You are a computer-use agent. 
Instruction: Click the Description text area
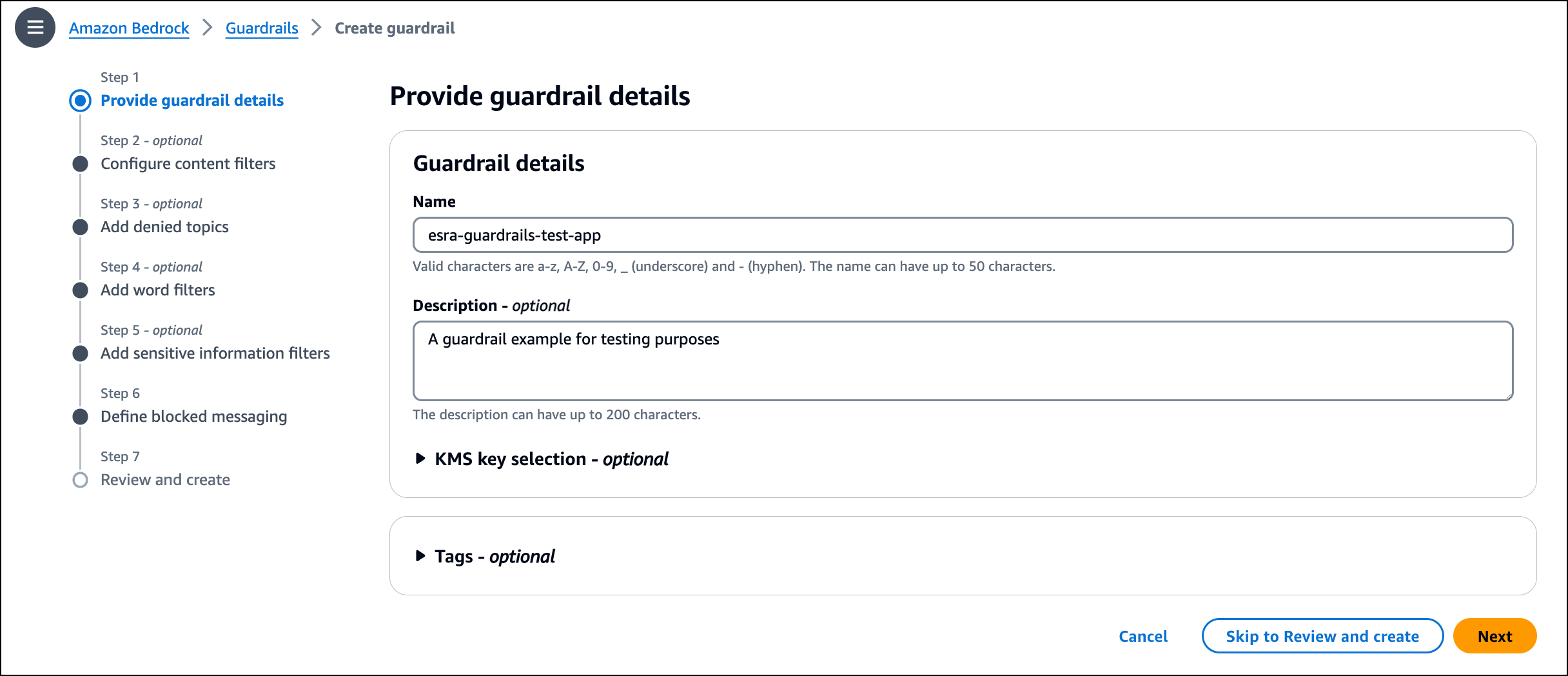963,361
